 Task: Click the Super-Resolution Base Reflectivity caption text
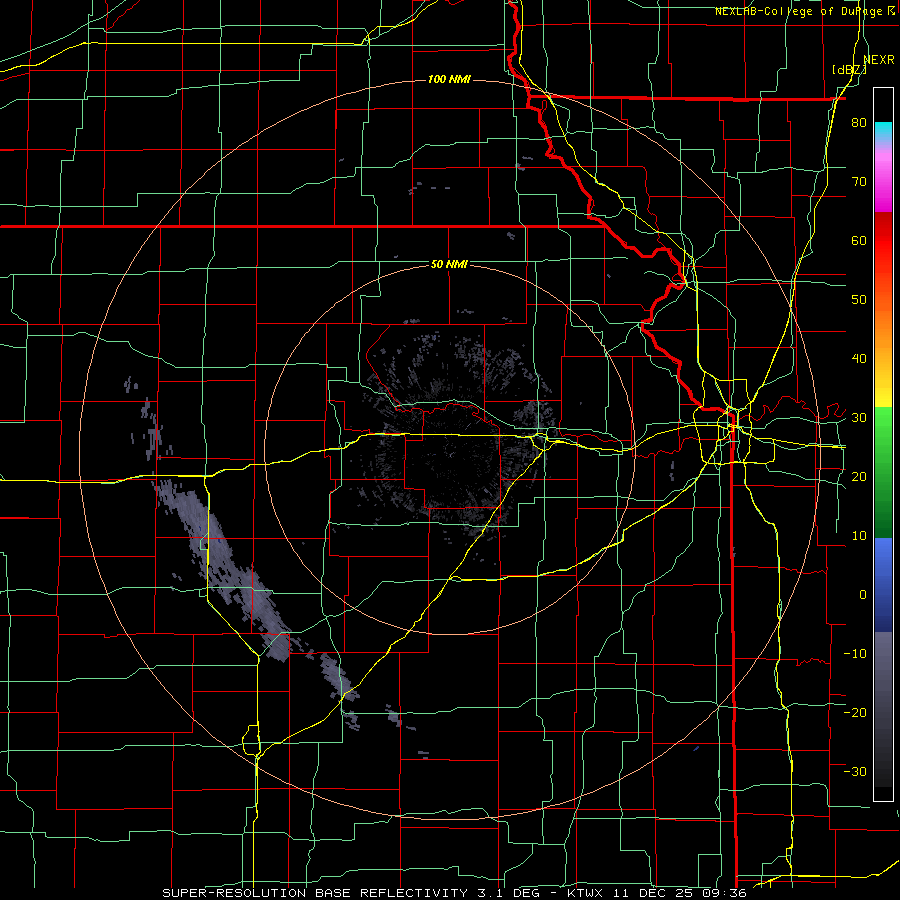(314, 893)
